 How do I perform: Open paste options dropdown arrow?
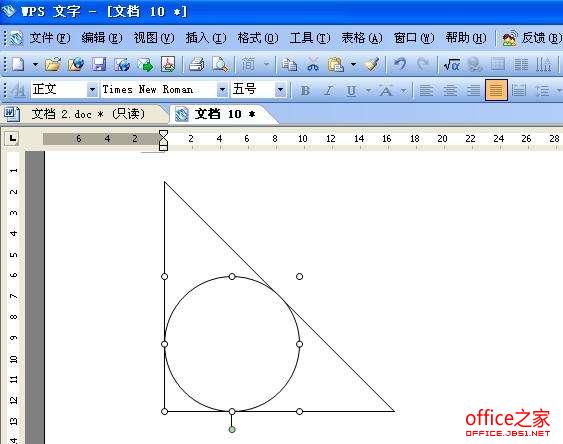[353, 65]
